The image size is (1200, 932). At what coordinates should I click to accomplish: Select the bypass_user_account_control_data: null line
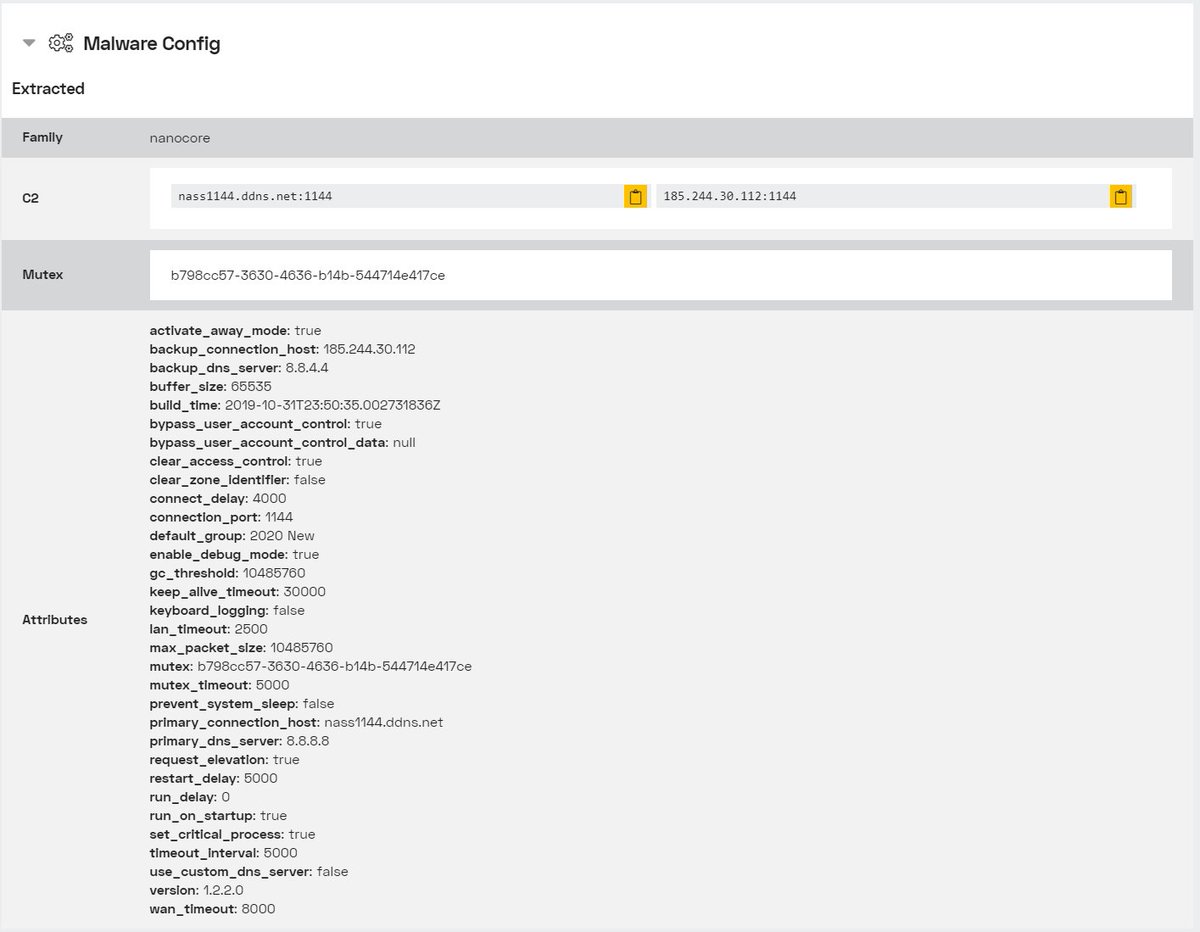tap(283, 442)
